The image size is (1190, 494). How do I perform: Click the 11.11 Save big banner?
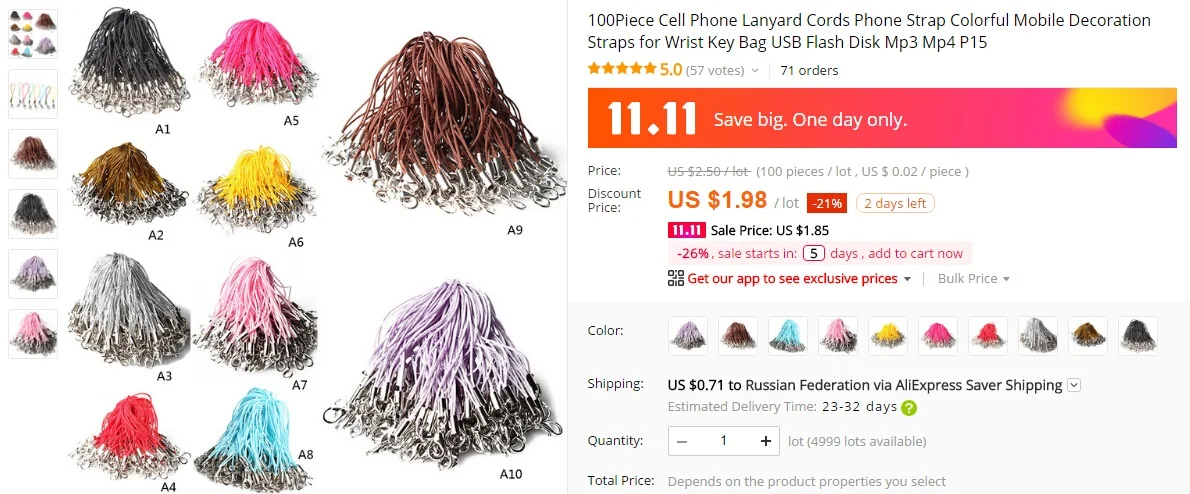click(x=882, y=118)
